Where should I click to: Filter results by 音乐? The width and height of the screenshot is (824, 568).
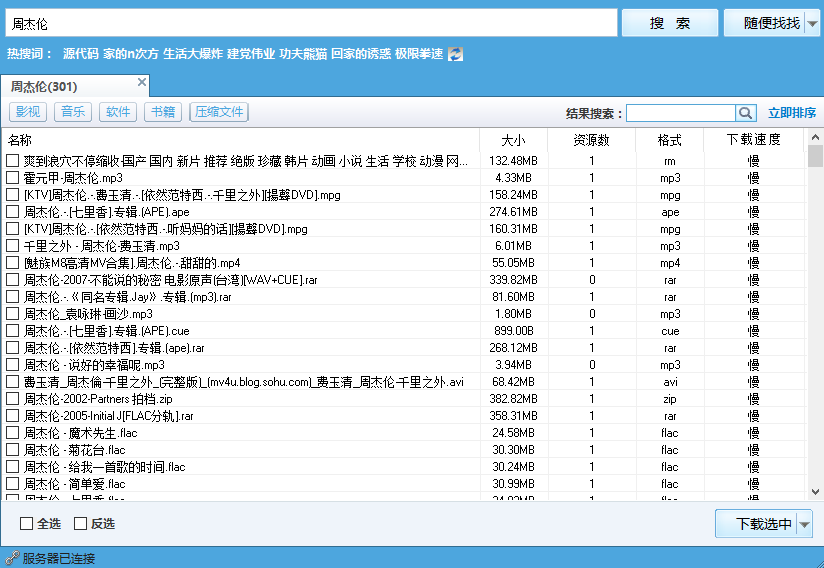coord(73,112)
